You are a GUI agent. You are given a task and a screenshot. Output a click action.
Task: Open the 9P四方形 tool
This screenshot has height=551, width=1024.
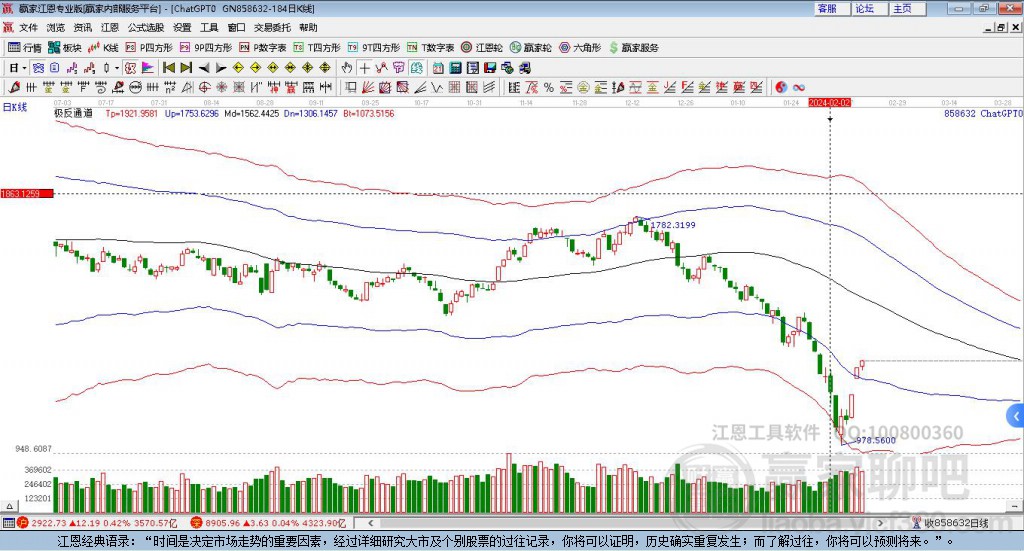point(206,48)
